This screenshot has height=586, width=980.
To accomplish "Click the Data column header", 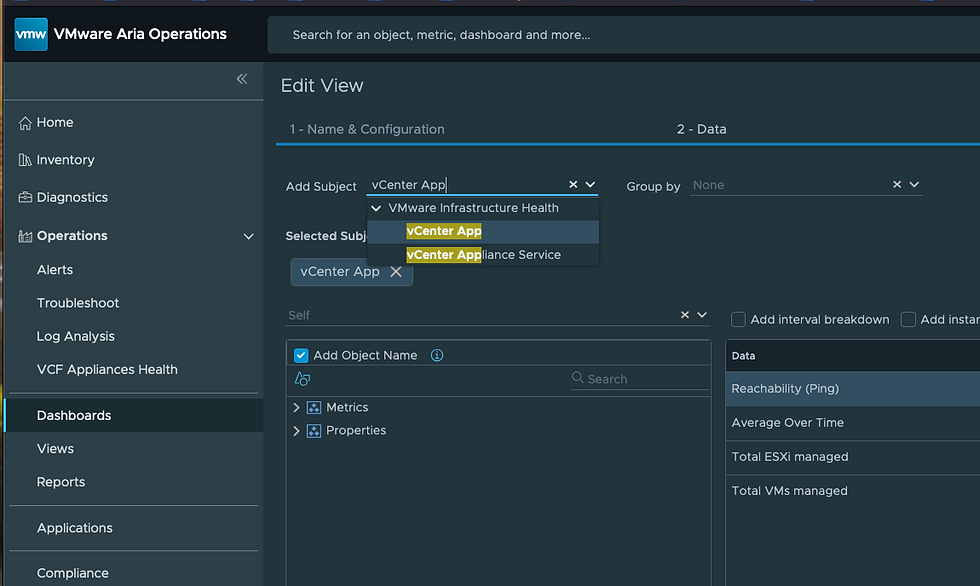I will (852, 356).
